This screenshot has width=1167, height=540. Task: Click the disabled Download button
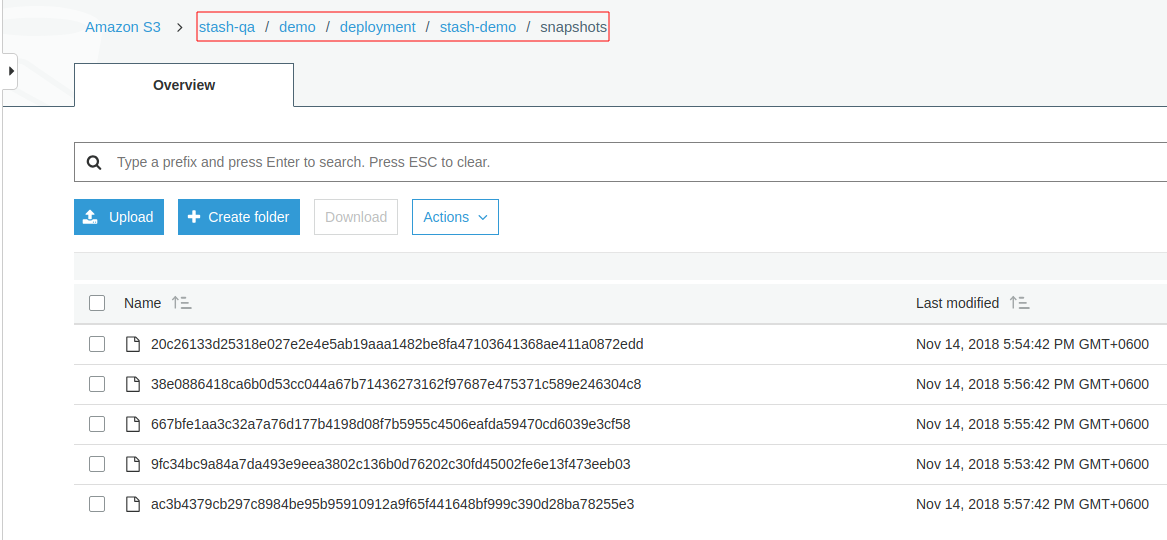pyautogui.click(x=356, y=217)
